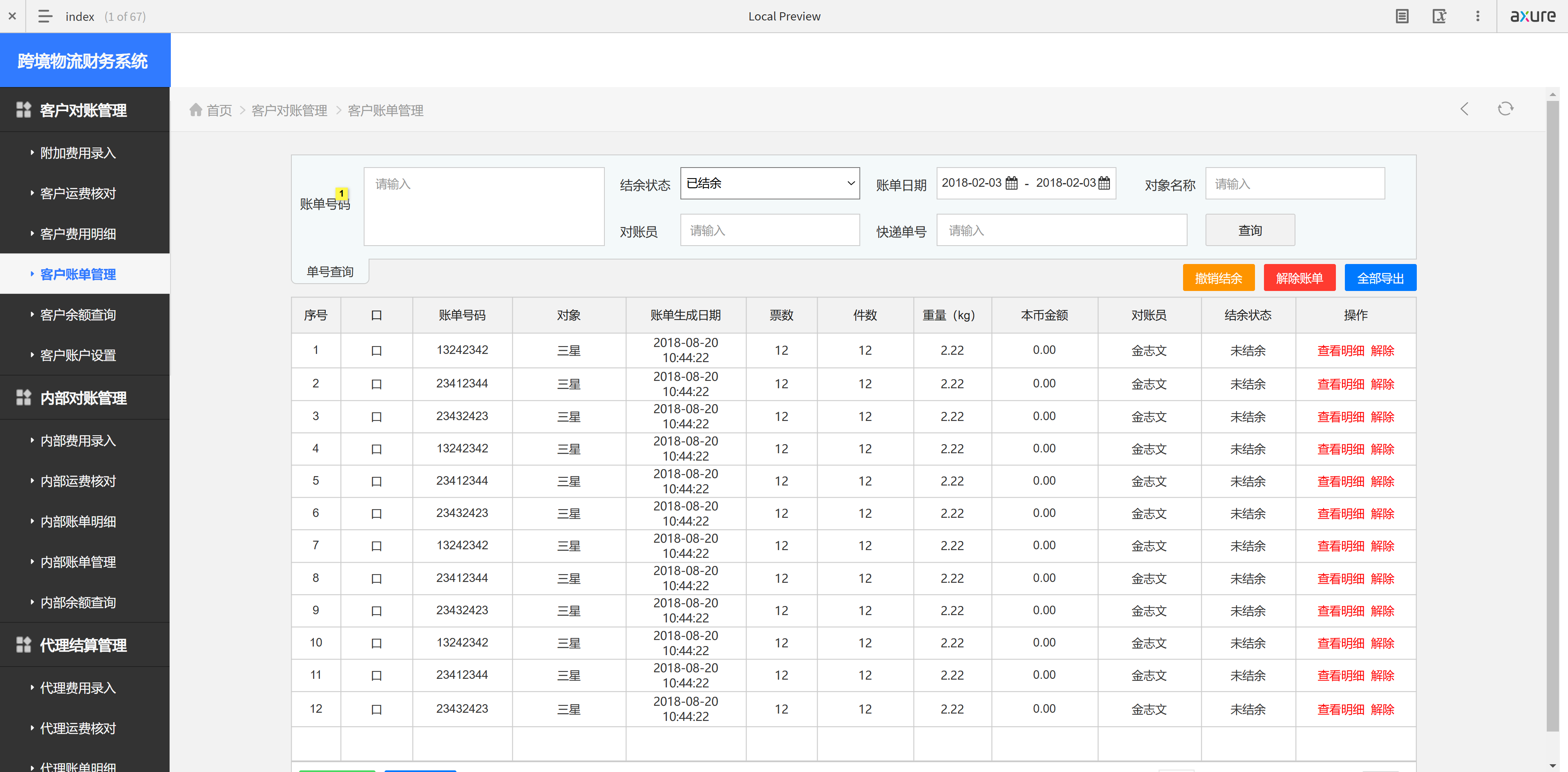Click the notes document icon in top bar
Image resolution: width=1568 pixels, height=772 pixels.
[x=1402, y=16]
